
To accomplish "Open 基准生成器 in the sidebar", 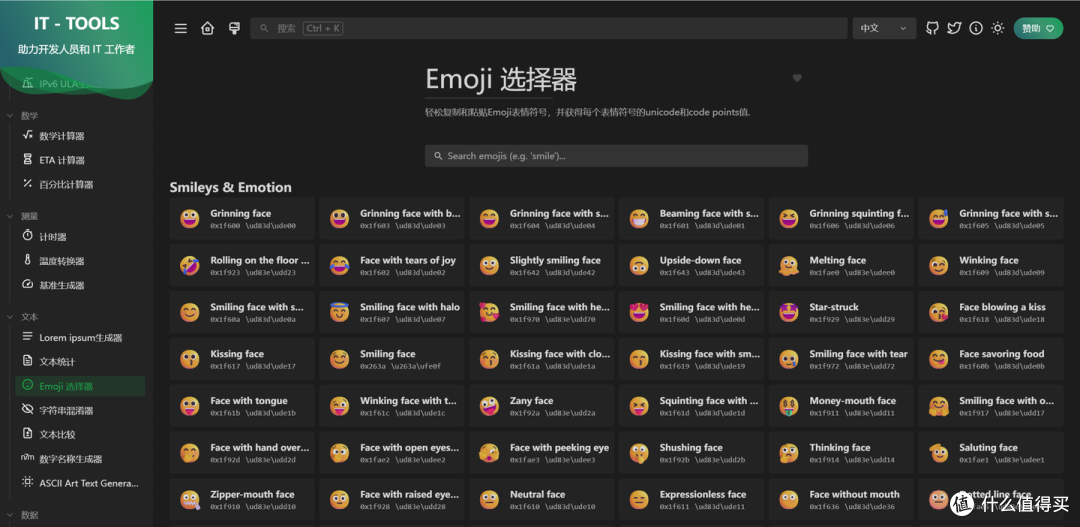I will [x=80, y=285].
